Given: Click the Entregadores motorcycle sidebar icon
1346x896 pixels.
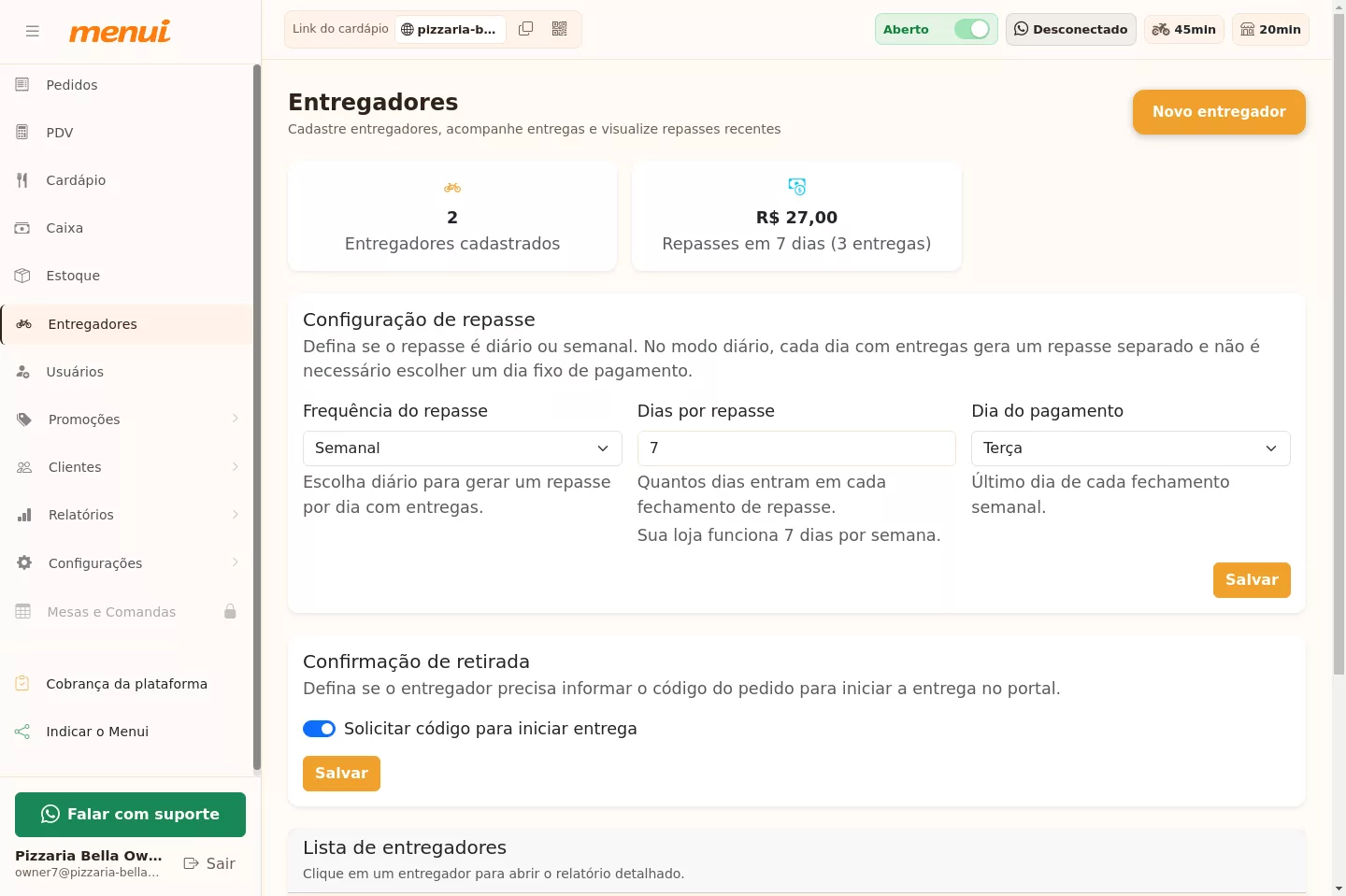Looking at the screenshot, I should pos(24,324).
